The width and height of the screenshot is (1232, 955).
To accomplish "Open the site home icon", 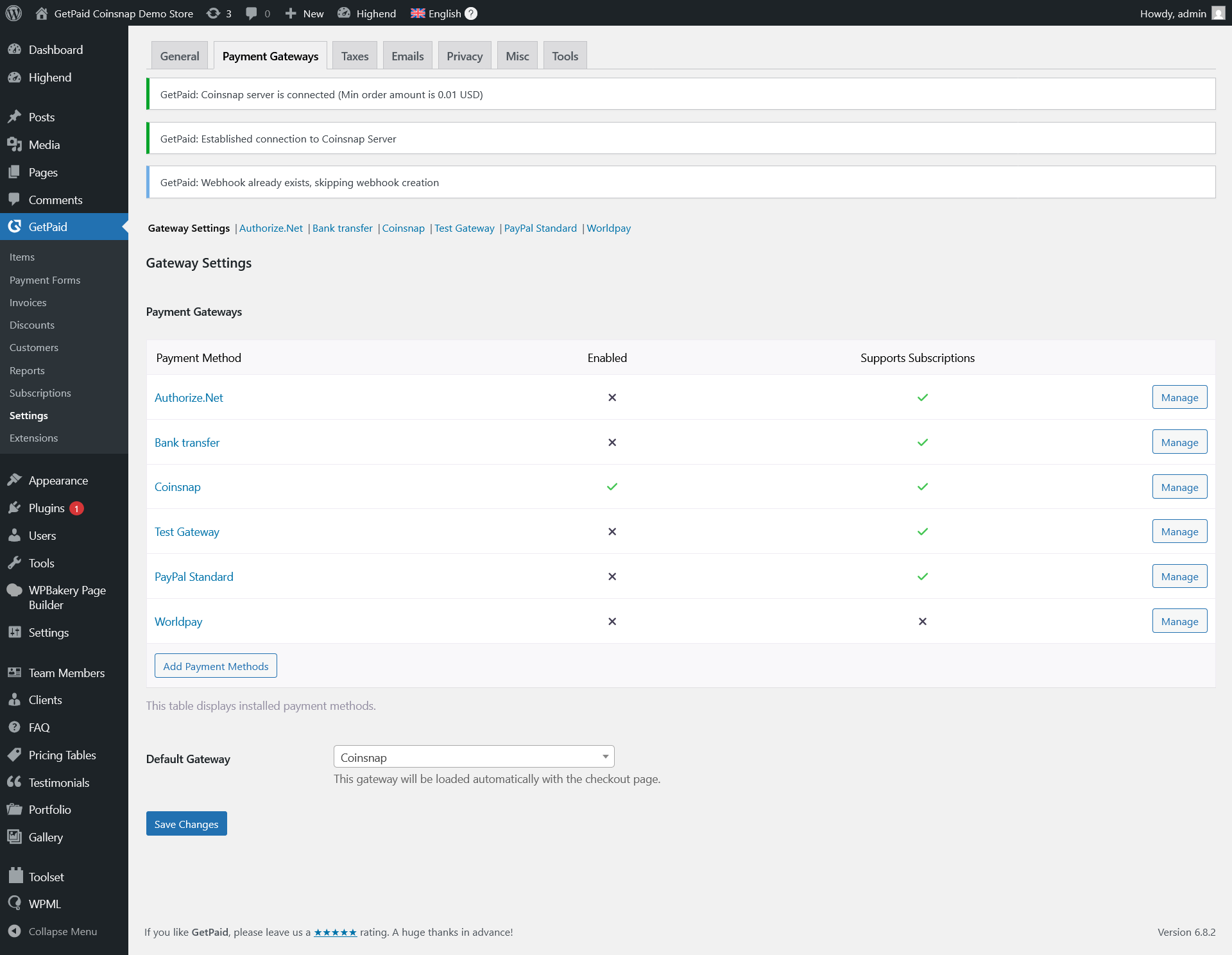I will [42, 13].
